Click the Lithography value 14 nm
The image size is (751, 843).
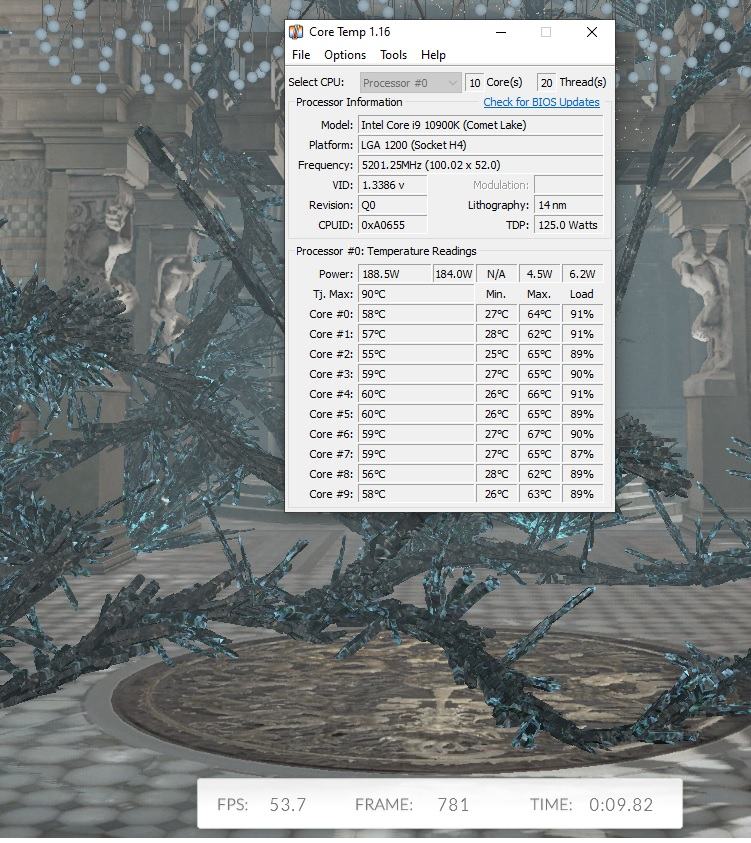pos(569,205)
